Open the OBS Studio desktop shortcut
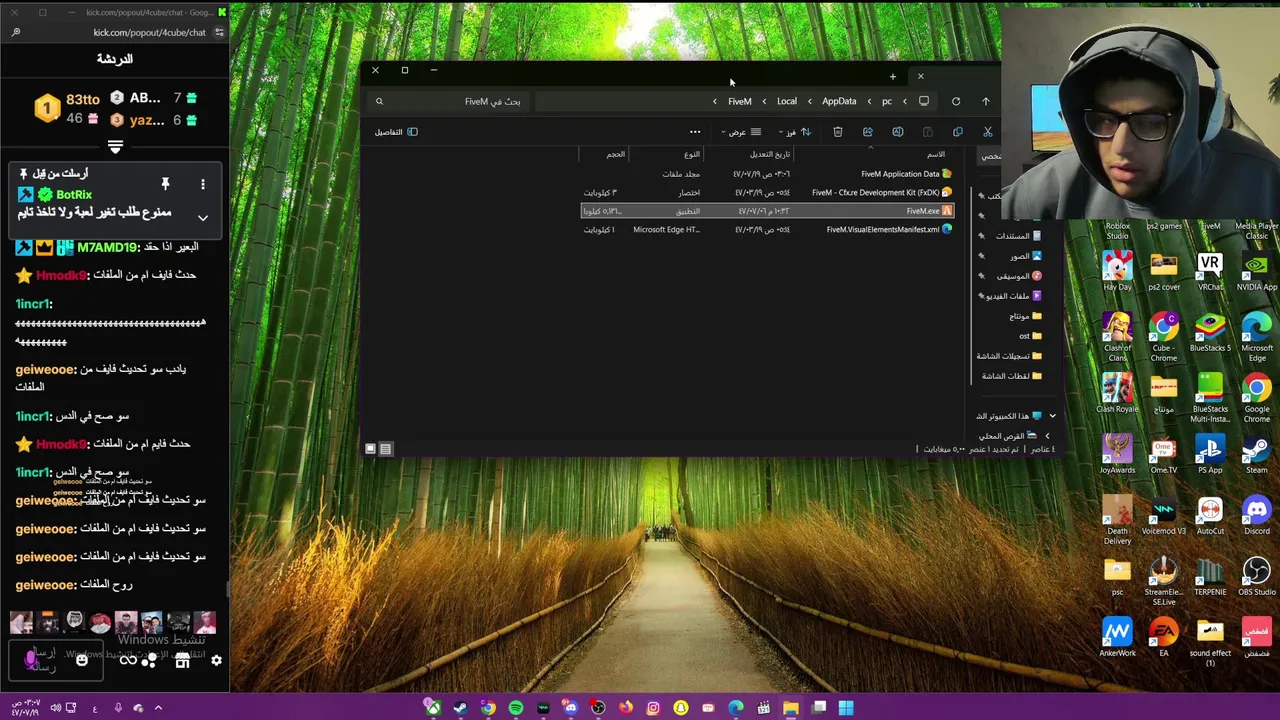 click(1257, 578)
